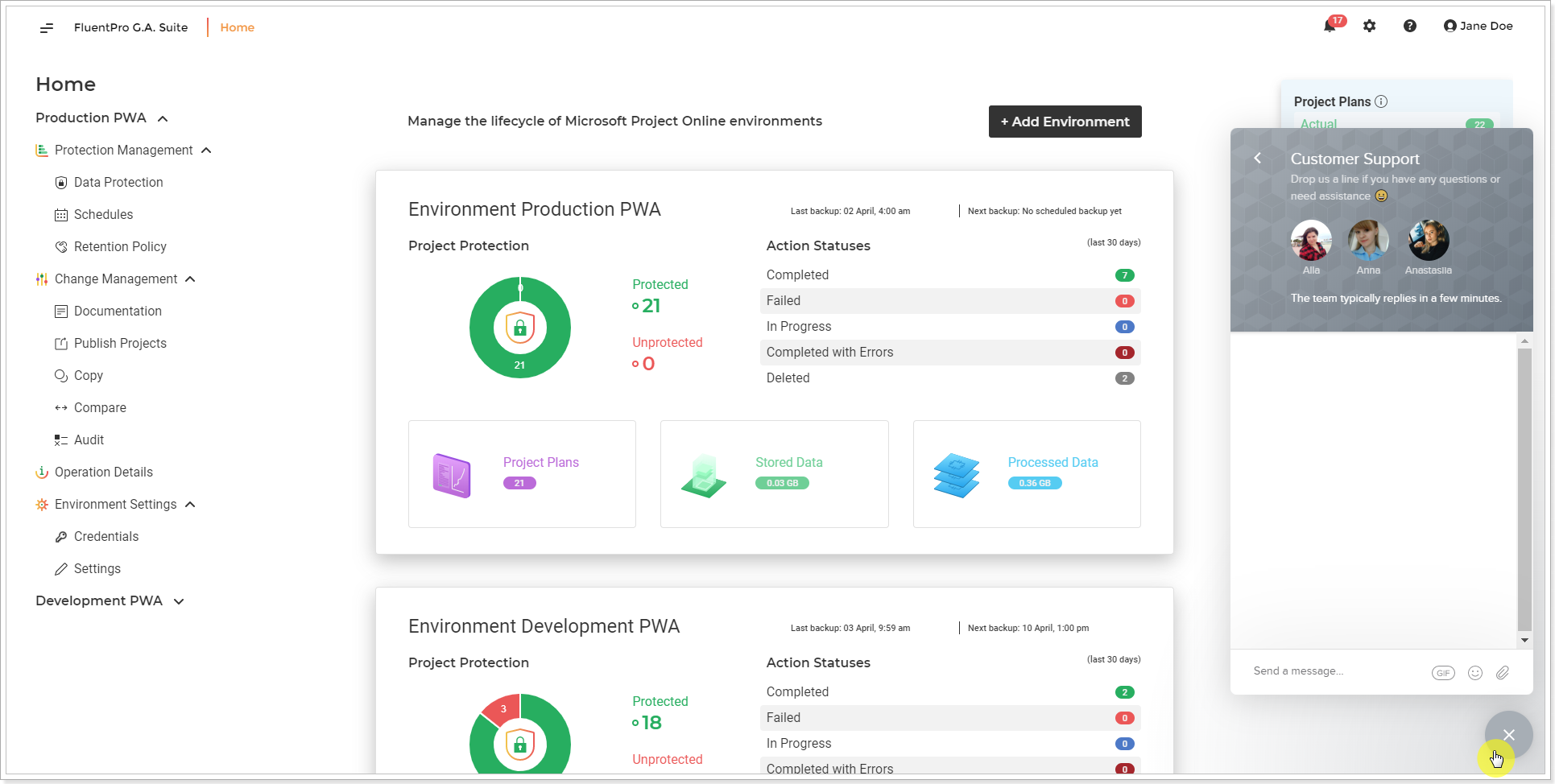Collapse Change Management chevron
The height and width of the screenshot is (784, 1555).
[190, 279]
